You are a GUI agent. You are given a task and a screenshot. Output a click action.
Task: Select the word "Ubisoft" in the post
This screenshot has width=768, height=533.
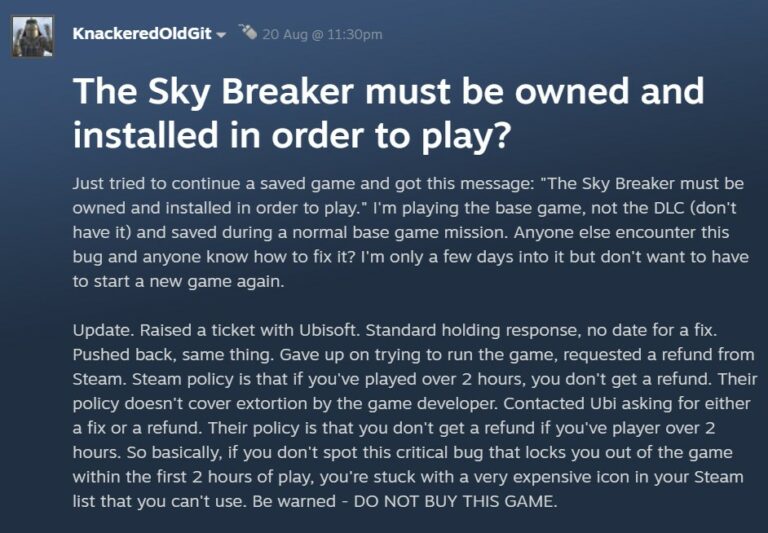click(x=328, y=330)
